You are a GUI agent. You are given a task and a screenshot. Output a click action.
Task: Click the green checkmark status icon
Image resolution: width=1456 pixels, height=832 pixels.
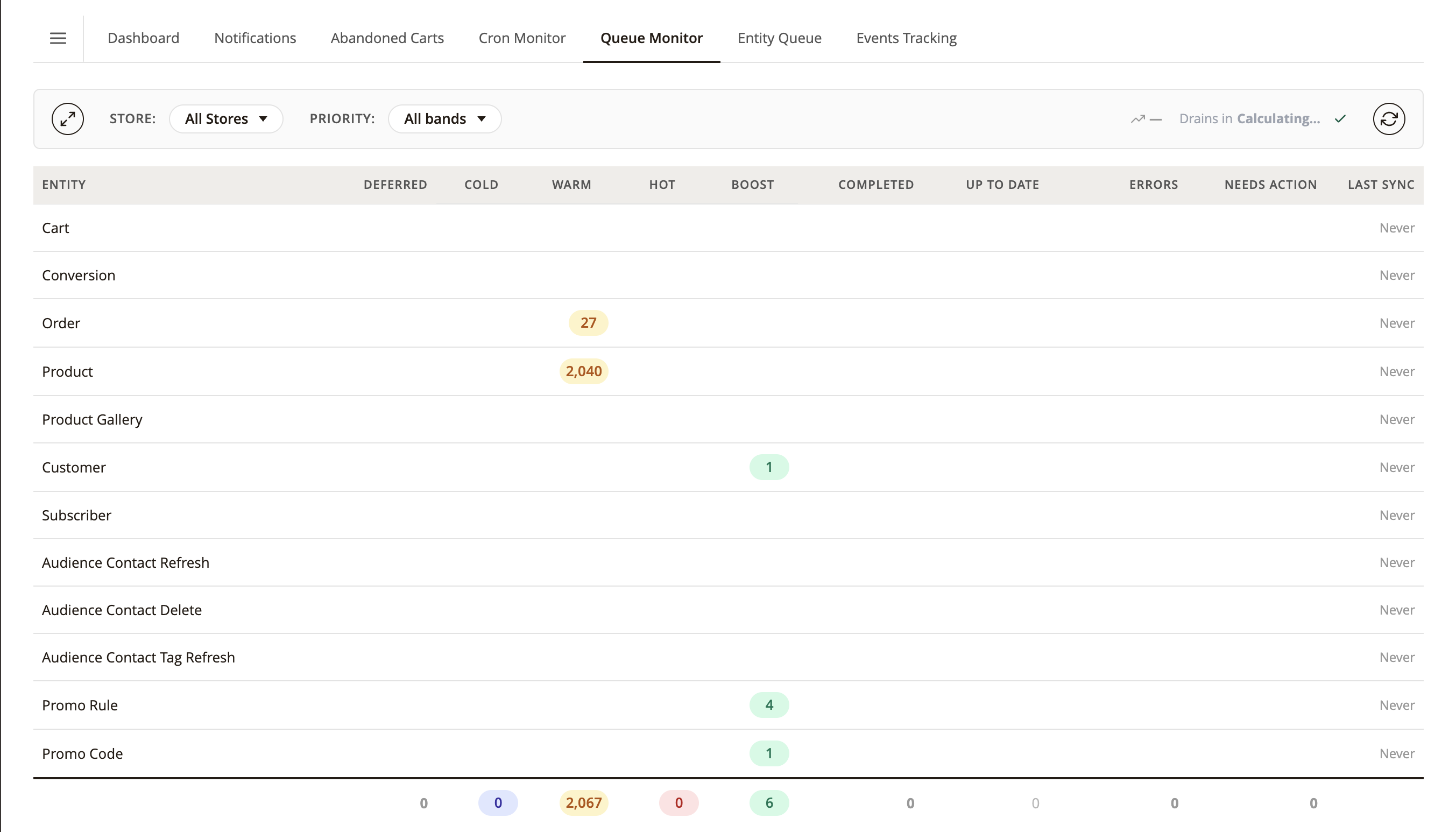pyautogui.click(x=1340, y=119)
